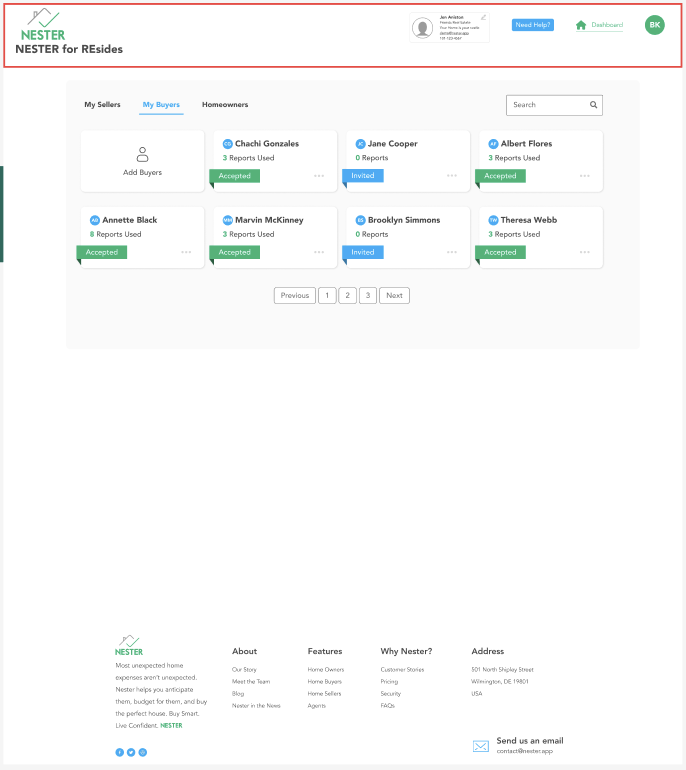Open the Home Buyers footer link
Image resolution: width=686 pixels, height=770 pixels.
coord(325,682)
